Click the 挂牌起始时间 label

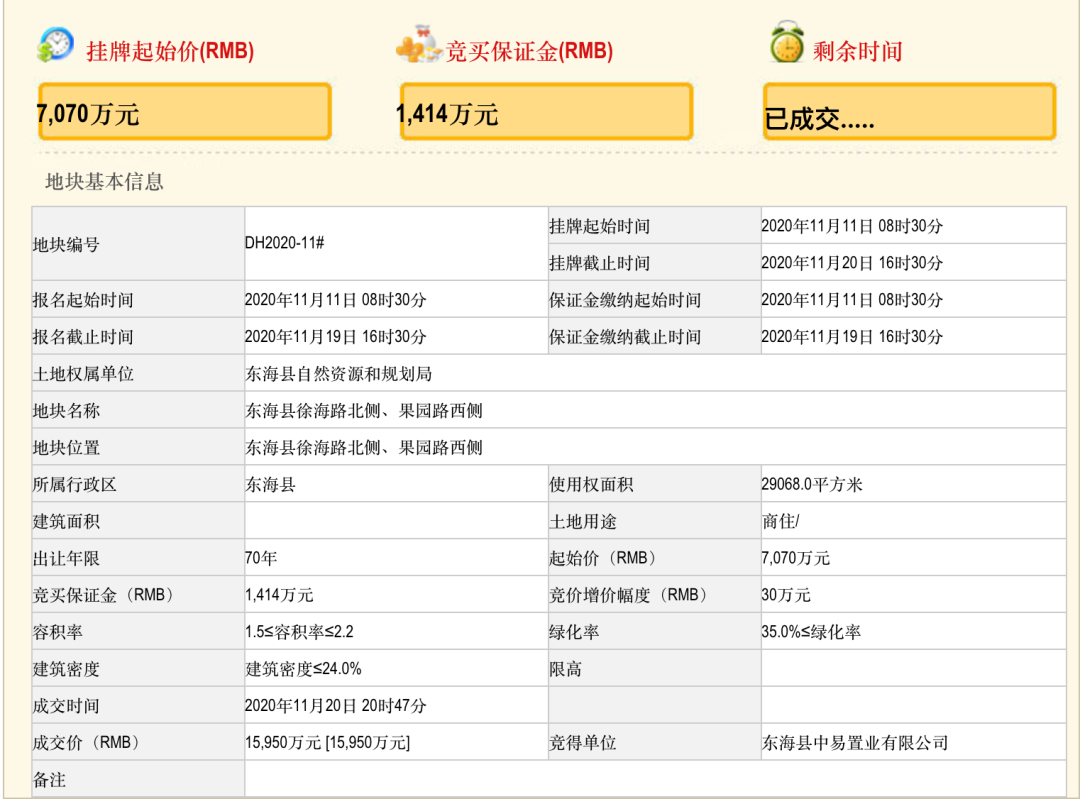599,226
